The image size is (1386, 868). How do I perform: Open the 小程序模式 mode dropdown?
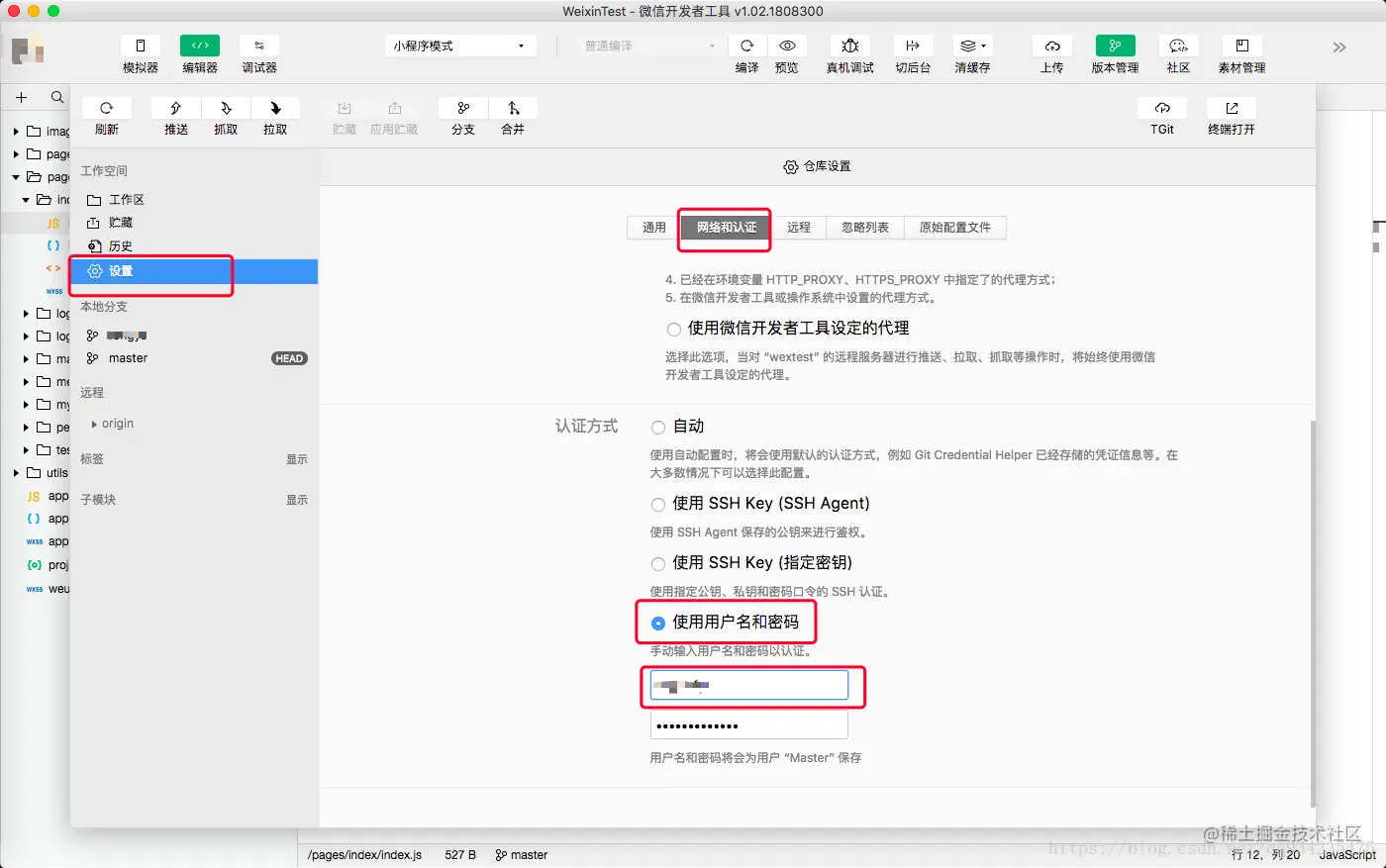[460, 46]
